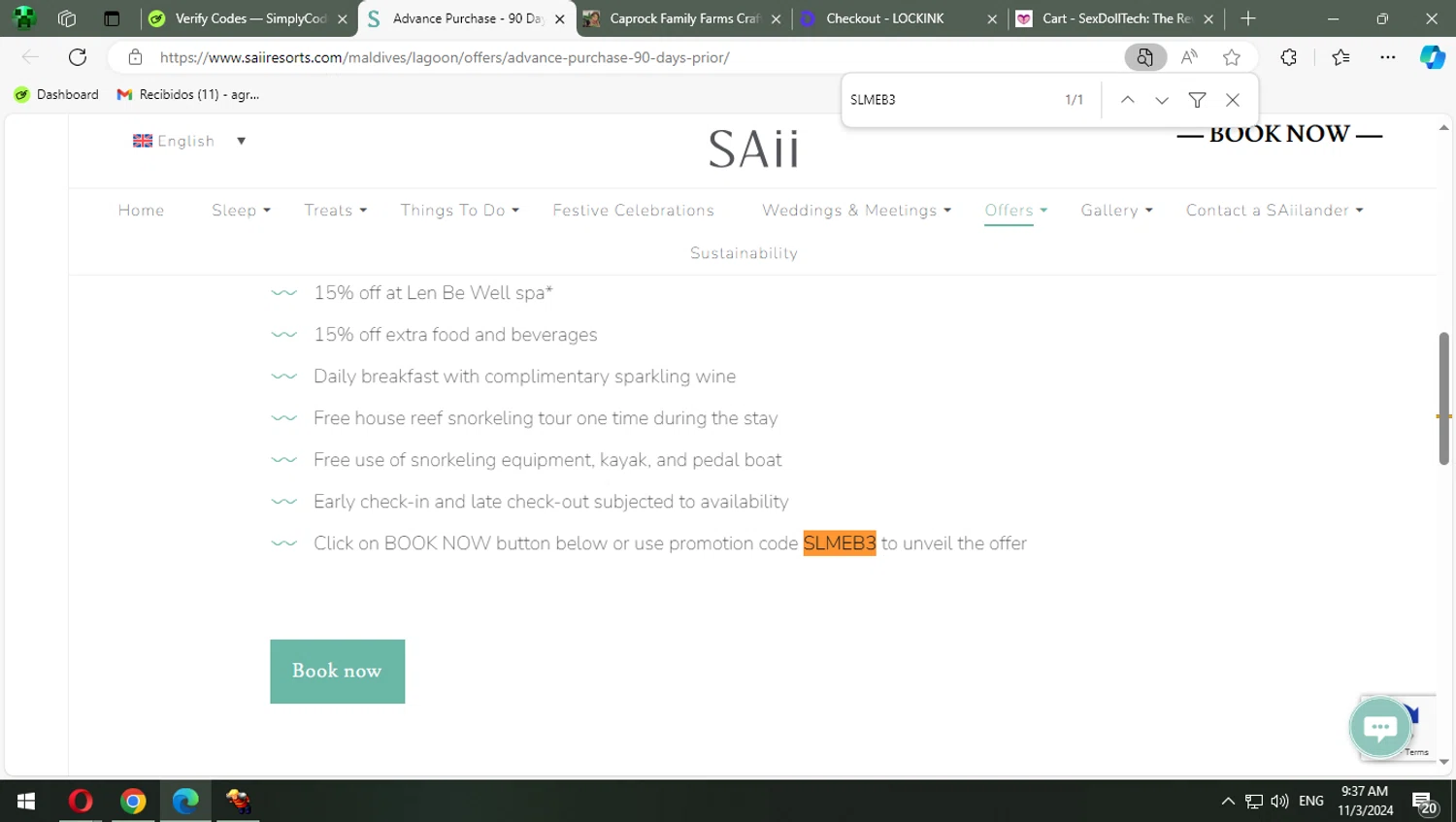
Task: View site information via the lock icon
Action: click(x=135, y=57)
